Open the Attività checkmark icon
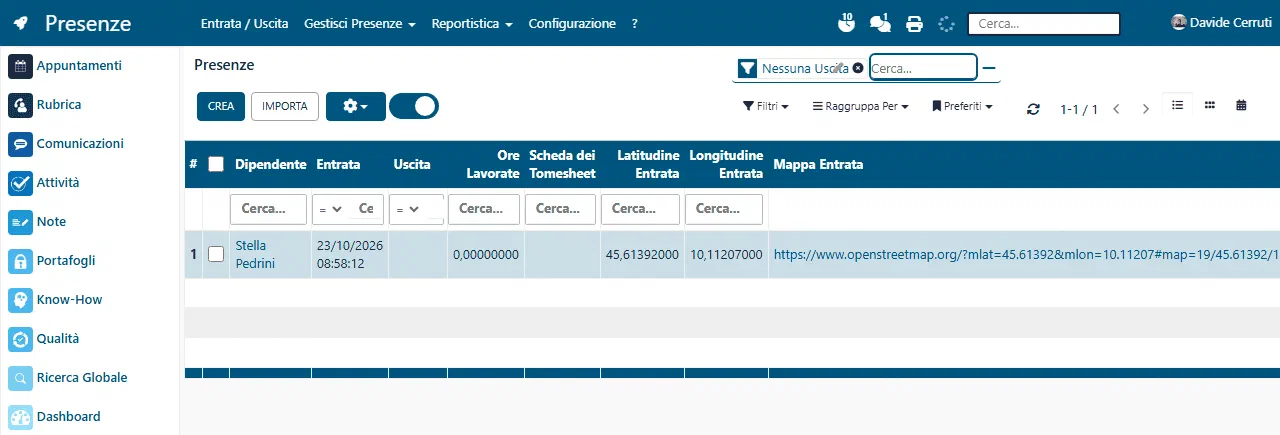1280x435 pixels. (x=20, y=183)
